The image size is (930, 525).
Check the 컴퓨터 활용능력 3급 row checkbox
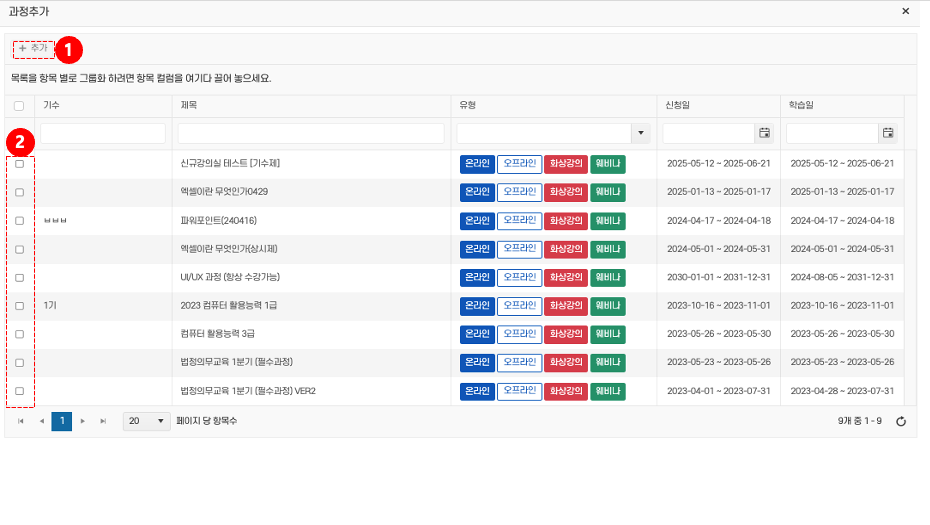coord(19,334)
